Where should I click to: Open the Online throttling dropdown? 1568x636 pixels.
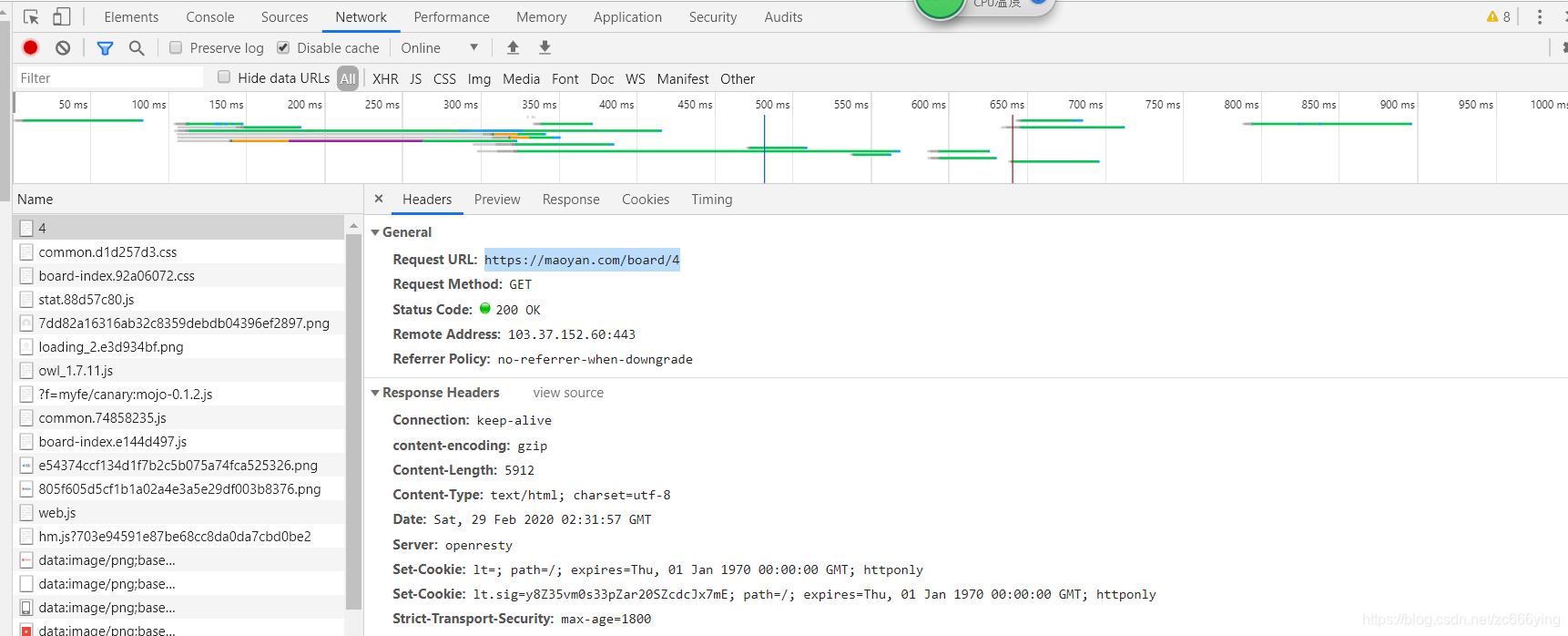point(440,47)
